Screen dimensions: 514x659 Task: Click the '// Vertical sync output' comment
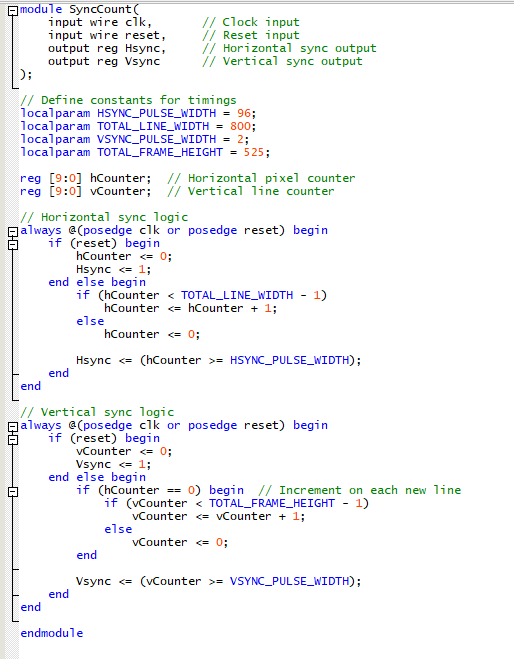pos(282,61)
